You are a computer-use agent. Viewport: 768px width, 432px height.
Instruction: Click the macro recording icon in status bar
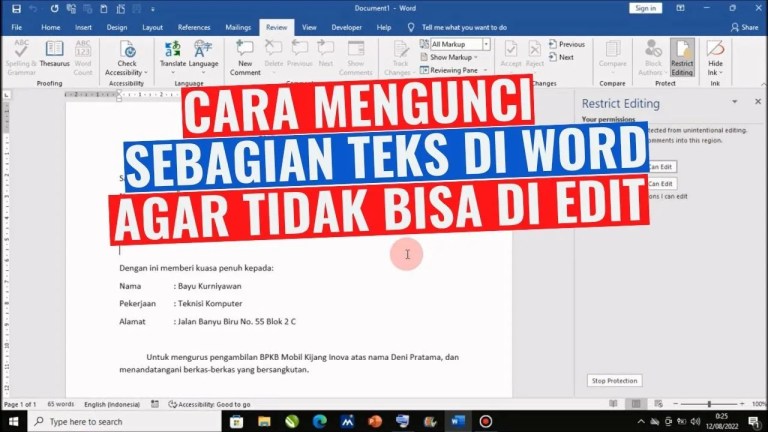coord(155,404)
